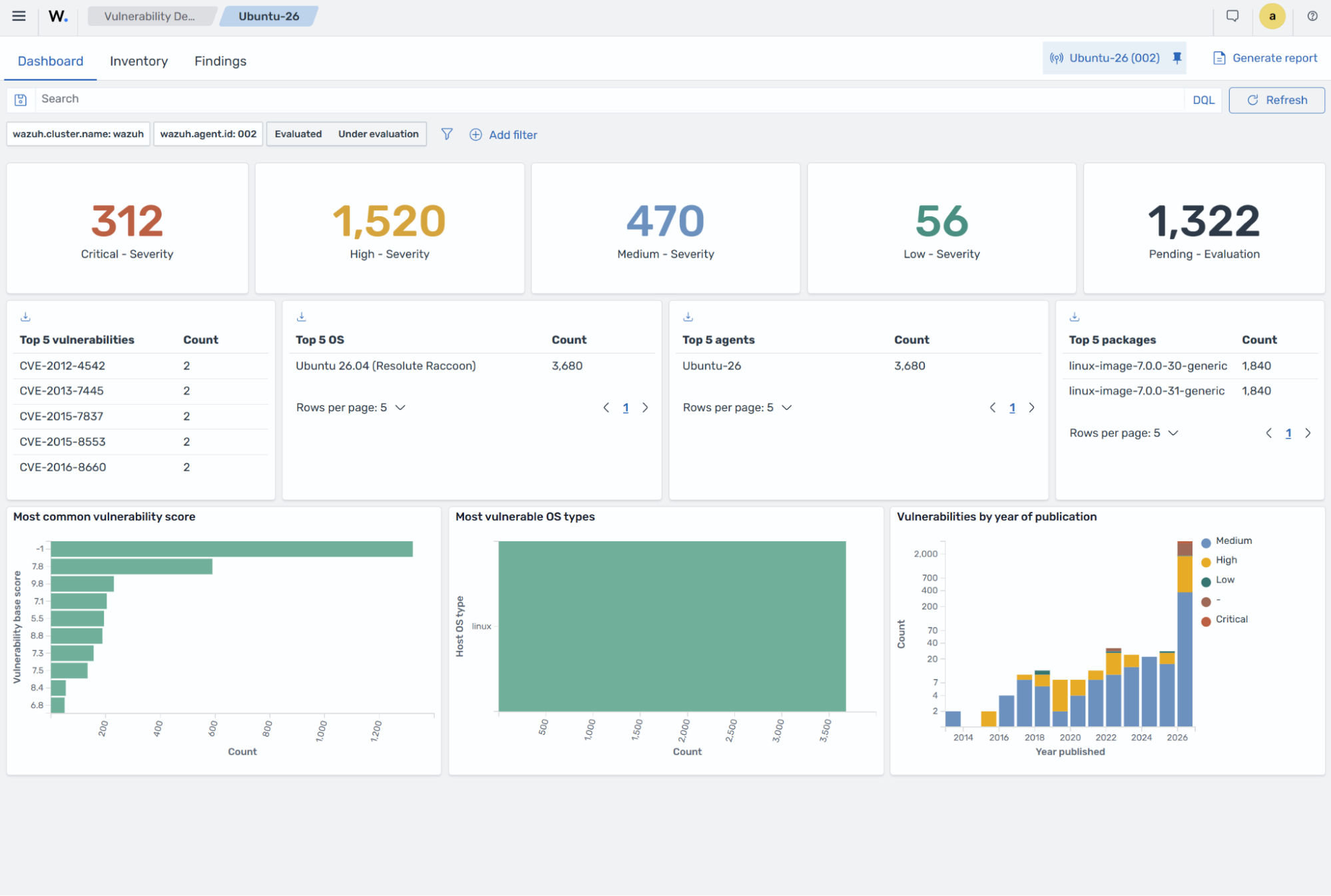
Task: Expand Rows per page in Top 5 OS
Action: coord(351,407)
